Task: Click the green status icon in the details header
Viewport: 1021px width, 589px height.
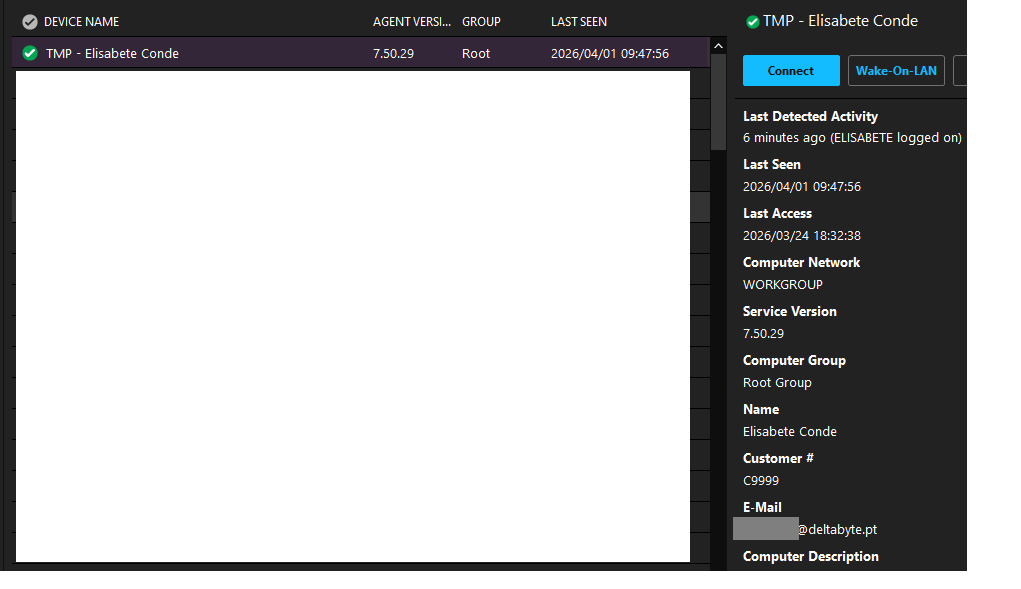Action: click(752, 22)
